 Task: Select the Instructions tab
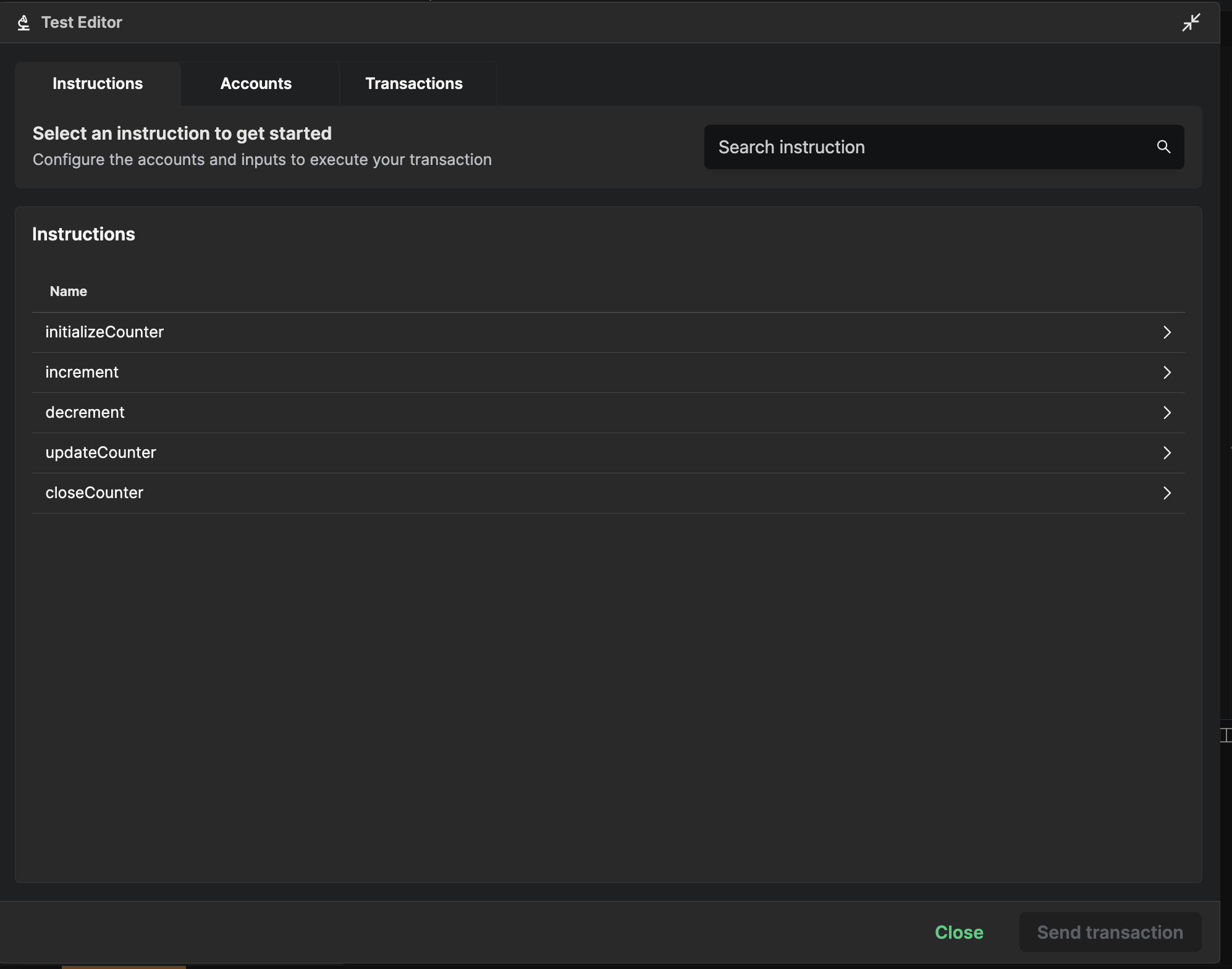pyautogui.click(x=97, y=83)
